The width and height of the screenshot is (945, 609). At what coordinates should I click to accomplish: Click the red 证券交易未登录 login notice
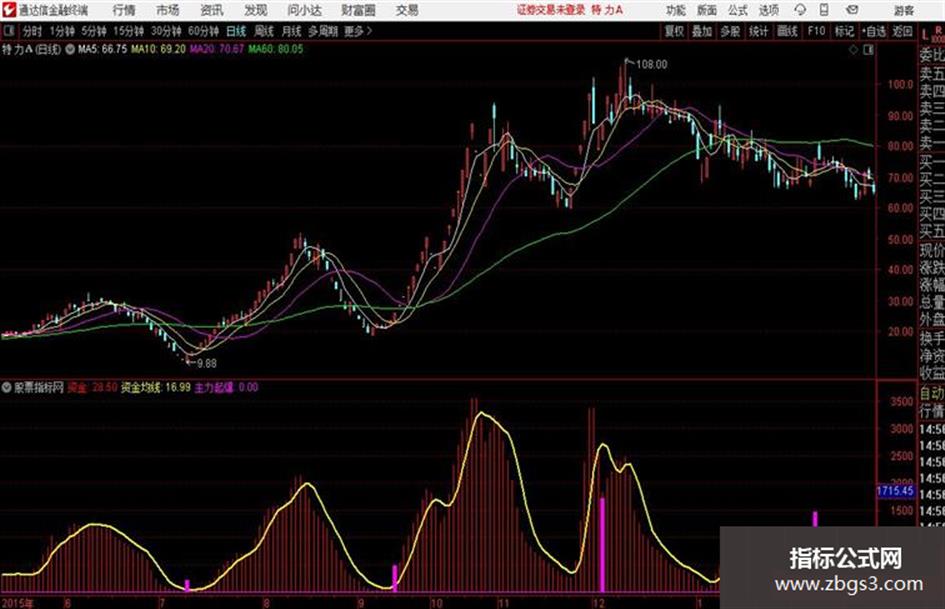click(x=551, y=10)
